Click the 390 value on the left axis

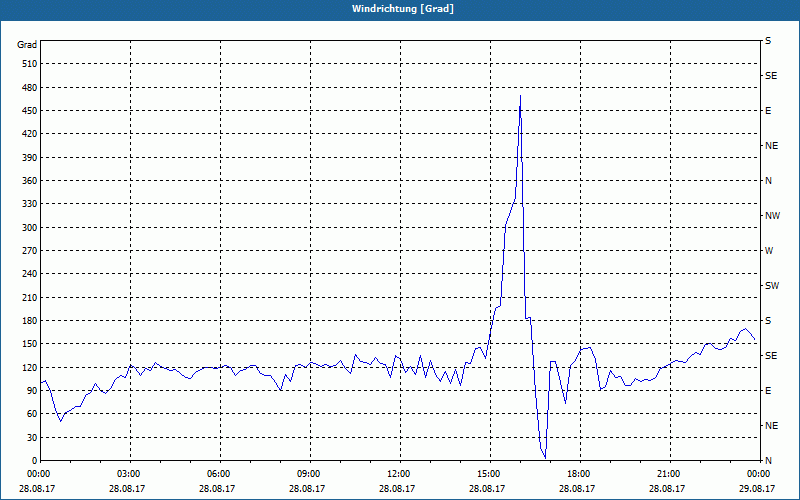(30, 157)
